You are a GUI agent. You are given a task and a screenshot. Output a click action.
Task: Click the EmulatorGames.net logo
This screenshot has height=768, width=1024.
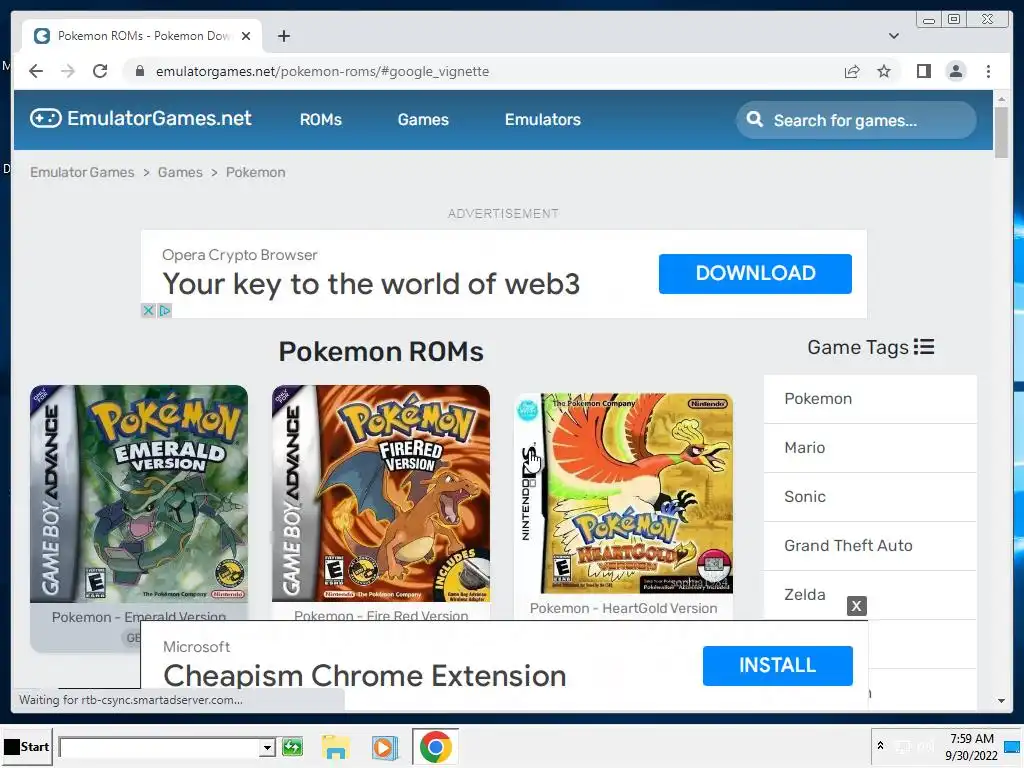140,118
